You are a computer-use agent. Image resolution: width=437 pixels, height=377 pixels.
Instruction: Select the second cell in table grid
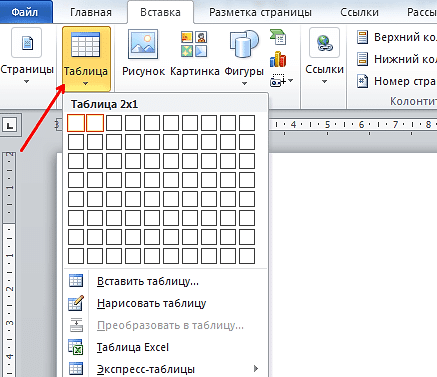click(95, 123)
